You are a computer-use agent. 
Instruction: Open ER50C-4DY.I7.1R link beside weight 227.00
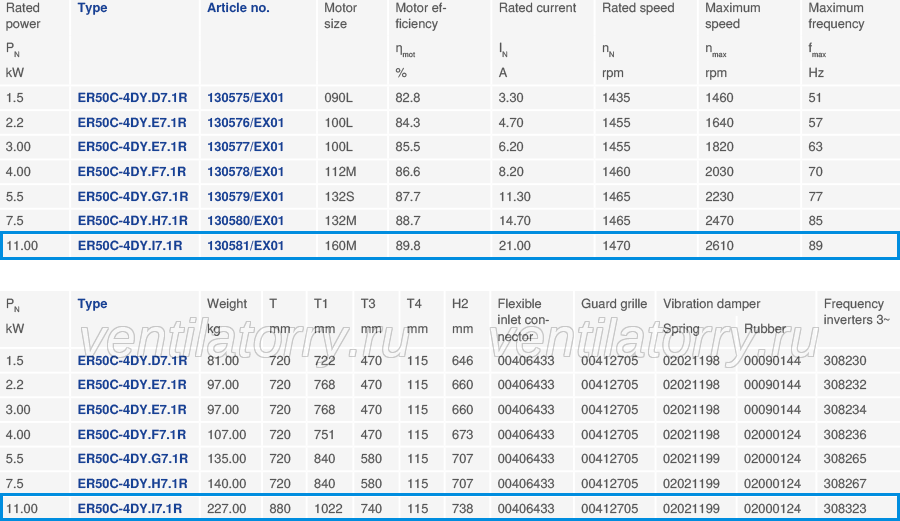130,509
